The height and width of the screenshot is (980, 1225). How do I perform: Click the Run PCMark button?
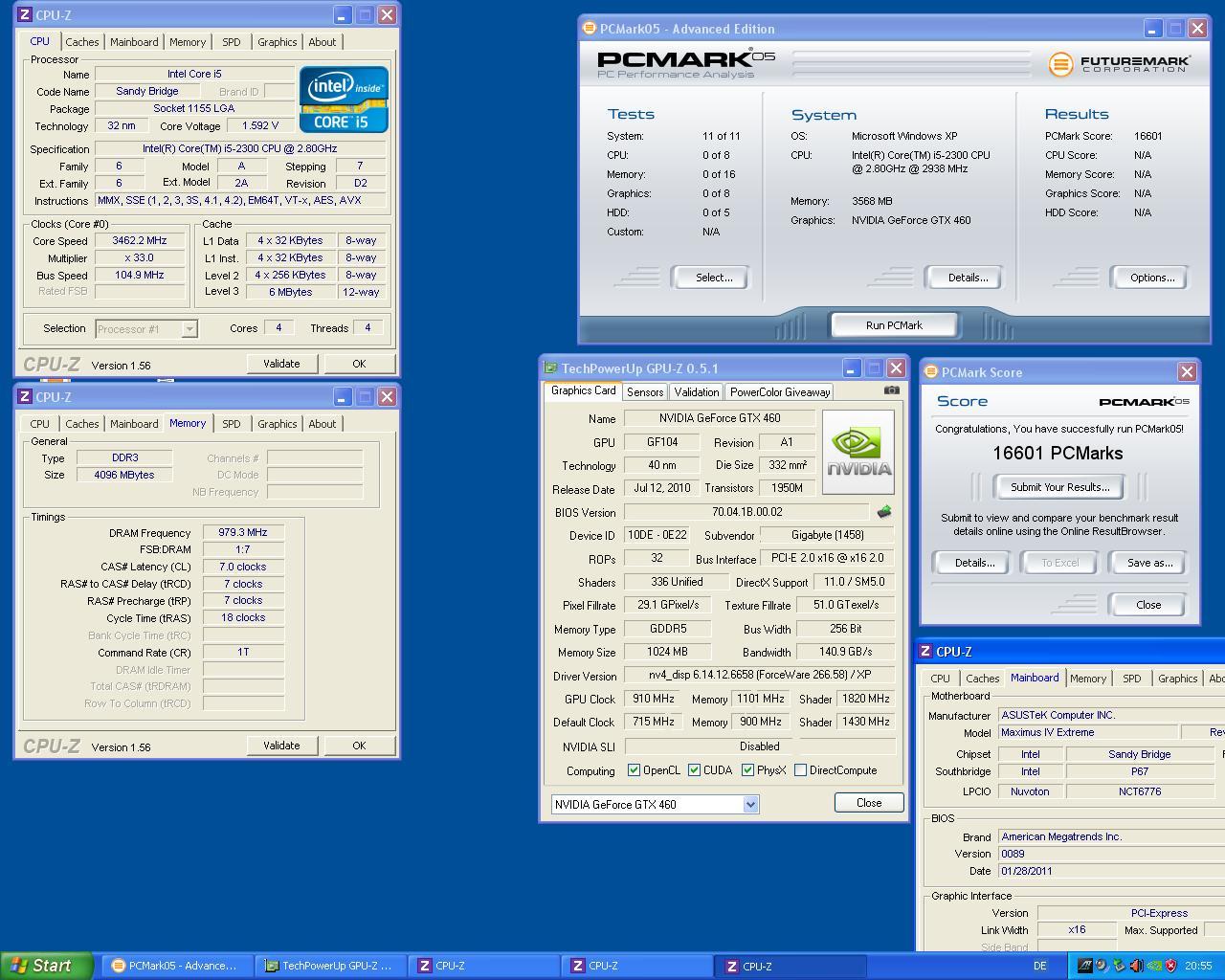(x=894, y=325)
